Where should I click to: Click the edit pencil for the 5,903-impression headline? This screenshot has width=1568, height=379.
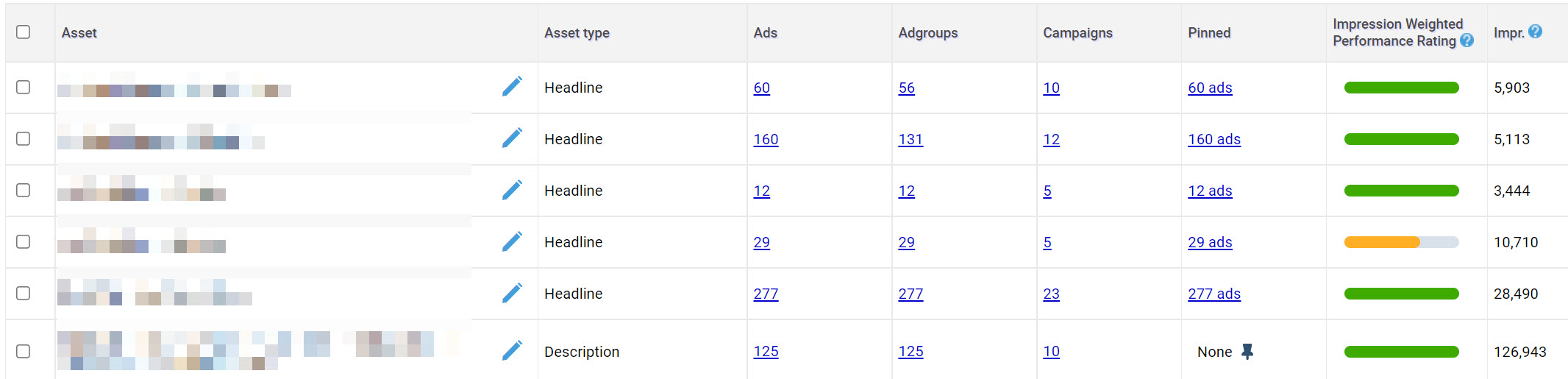tap(512, 87)
